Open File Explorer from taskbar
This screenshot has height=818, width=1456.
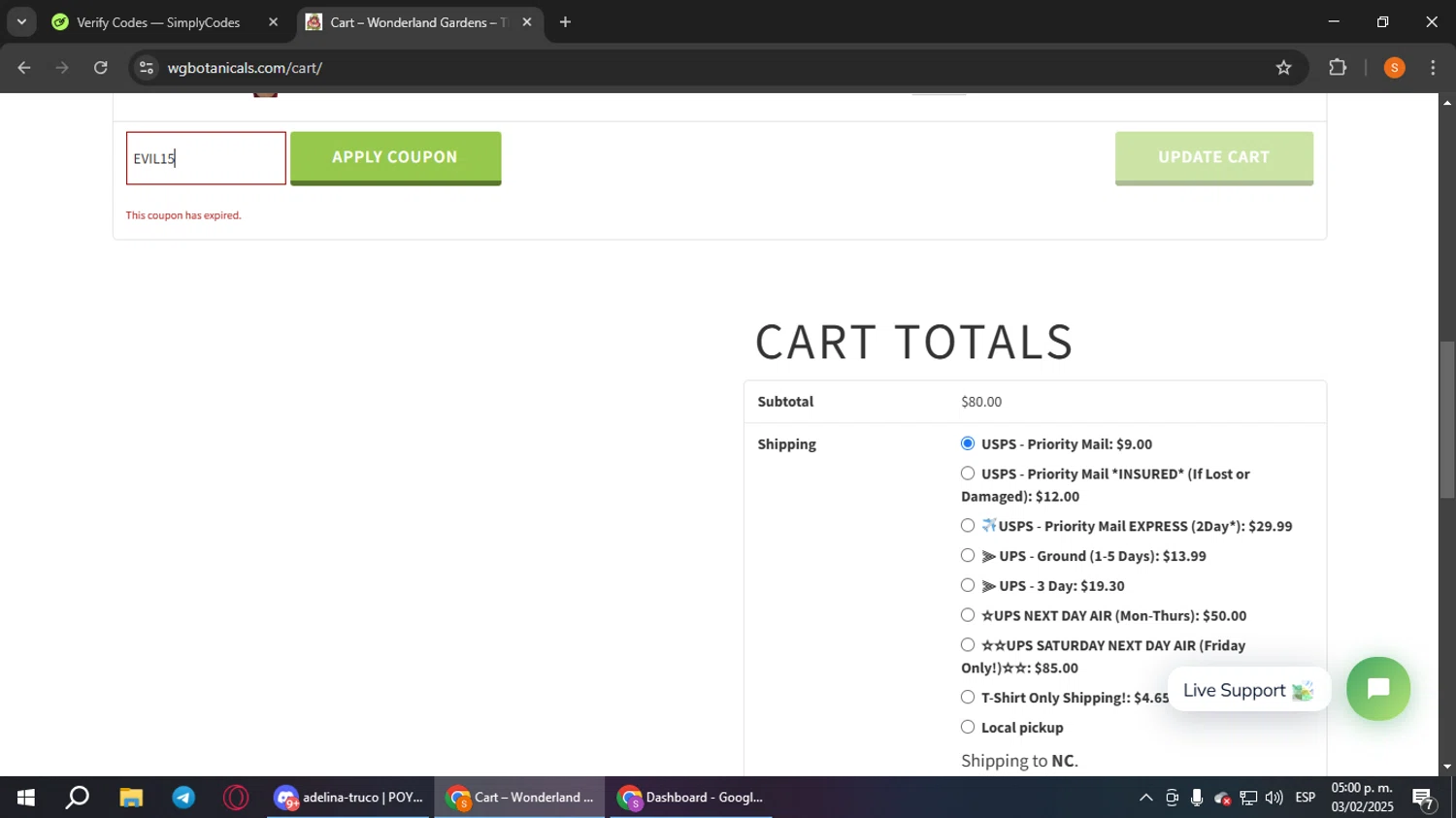pos(131,798)
